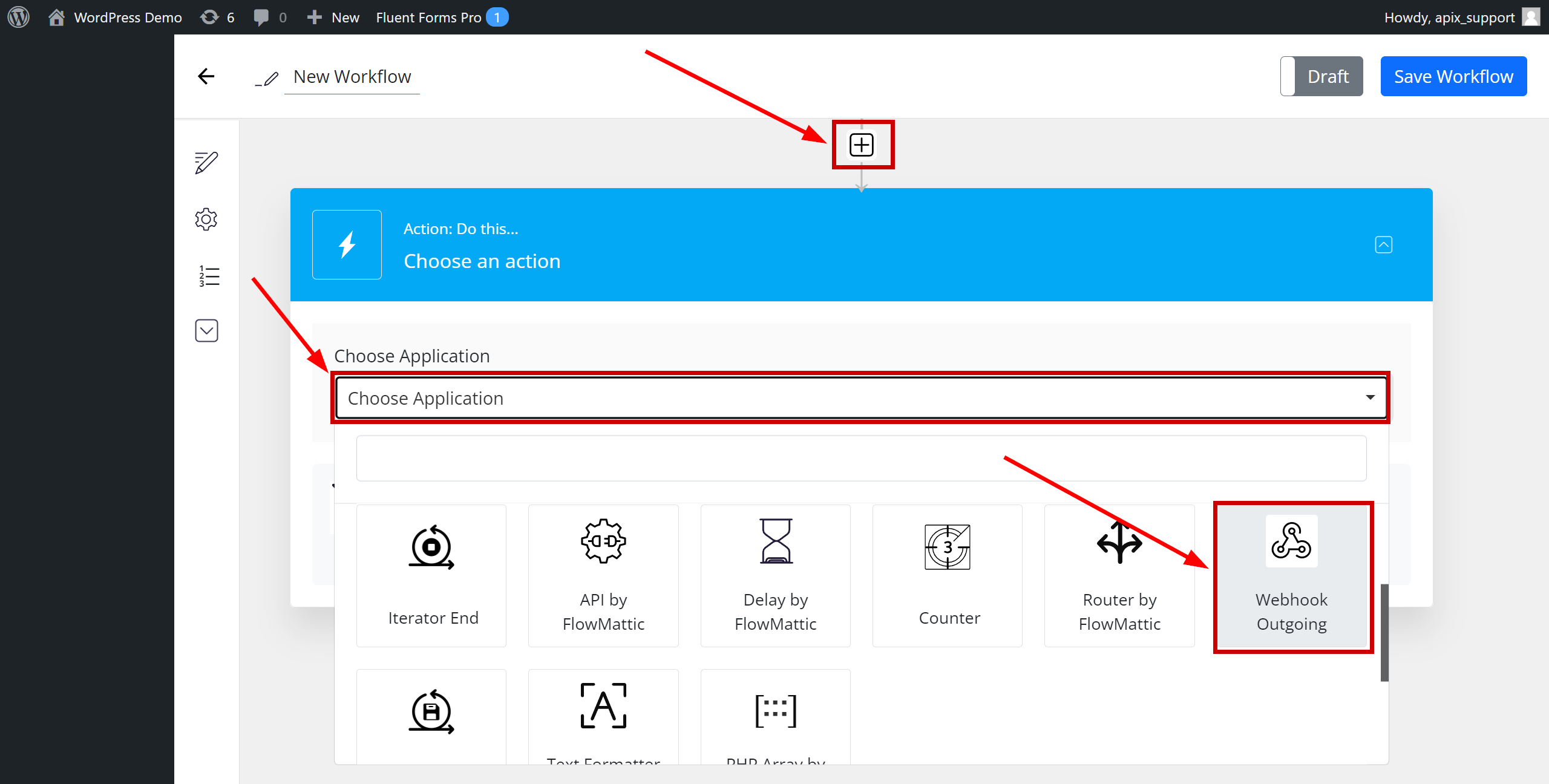The height and width of the screenshot is (784, 1549).
Task: Select the PHP Array tile
Action: click(x=776, y=716)
